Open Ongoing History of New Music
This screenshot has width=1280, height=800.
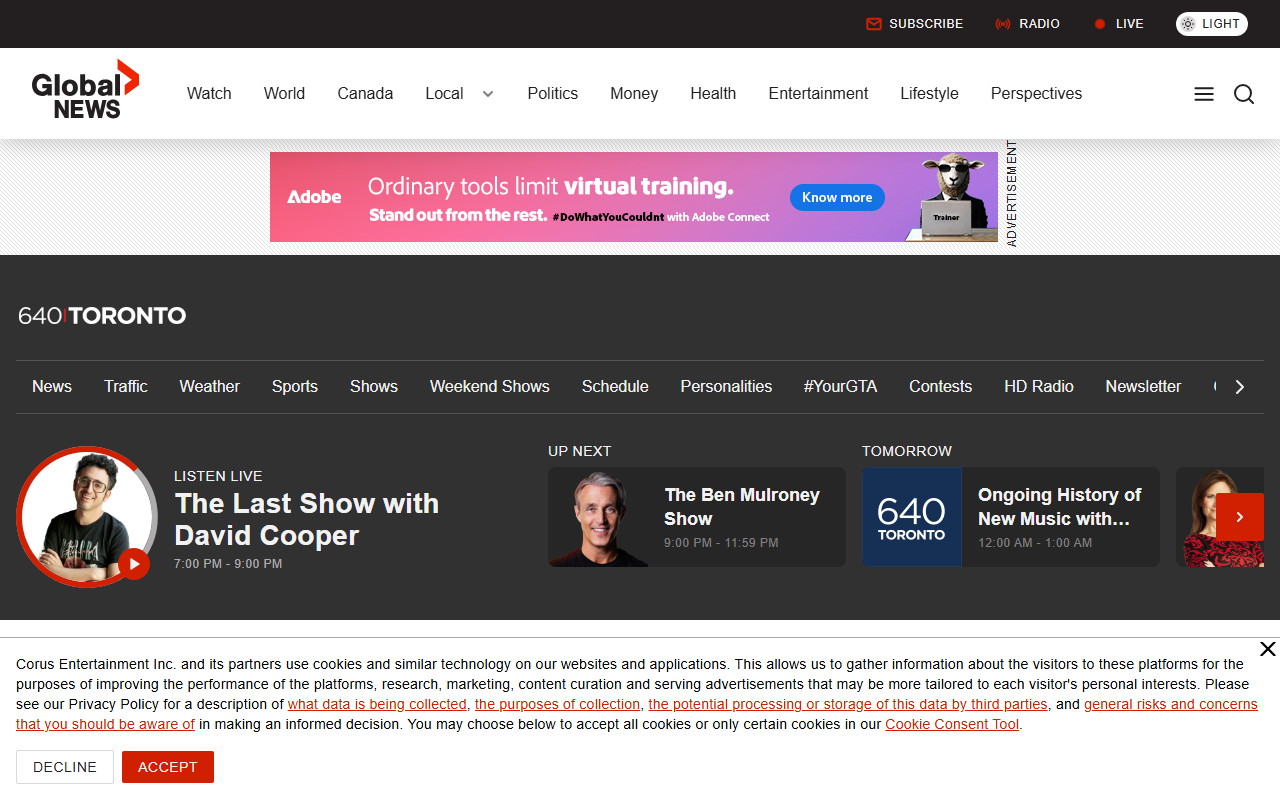click(x=1059, y=507)
